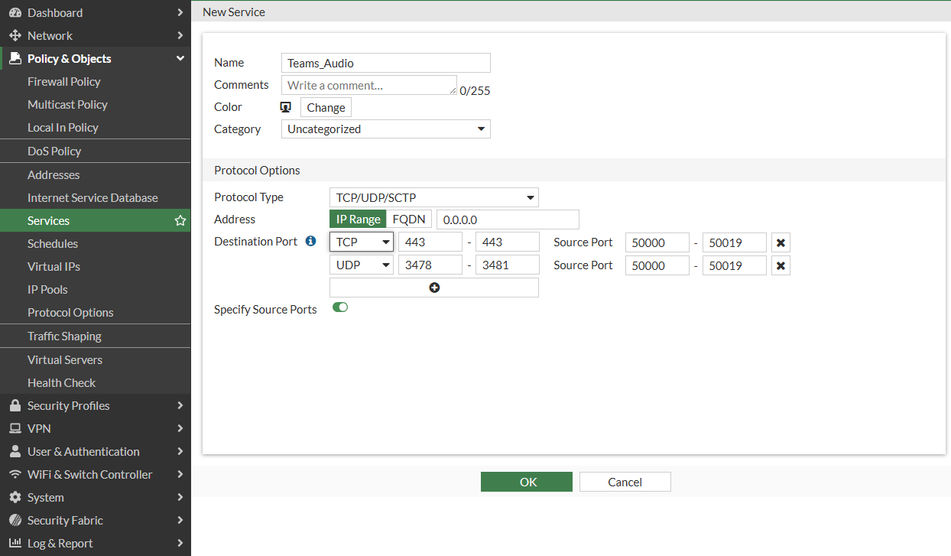Disable the Specify Source Ports toggle
Image resolution: width=951 pixels, height=556 pixels.
340,308
